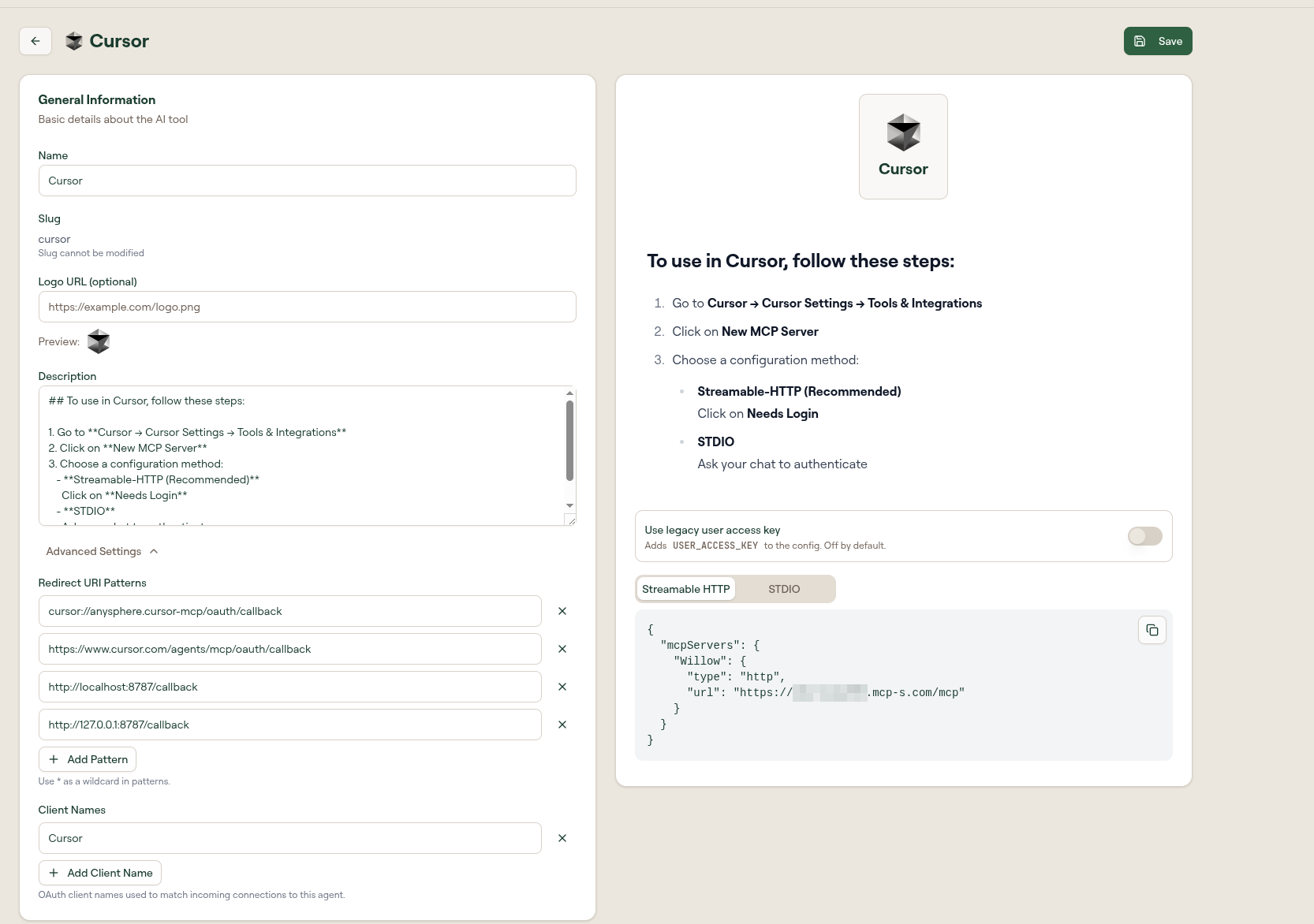Click 'New MCP Server' text in step 2
Image resolution: width=1314 pixels, height=924 pixels.
click(x=770, y=331)
